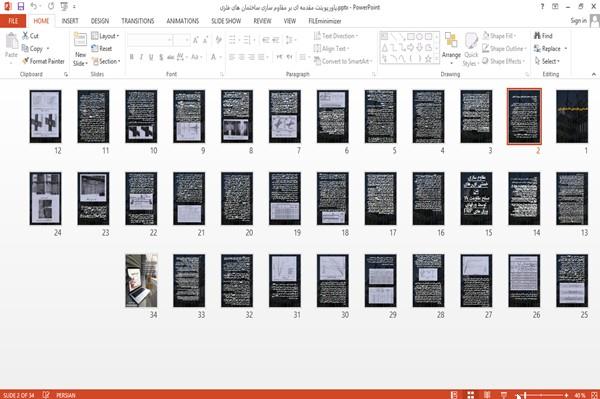Open the Align Text dropdown
Image resolution: width=600 pixels, height=399 pixels.
click(332, 49)
